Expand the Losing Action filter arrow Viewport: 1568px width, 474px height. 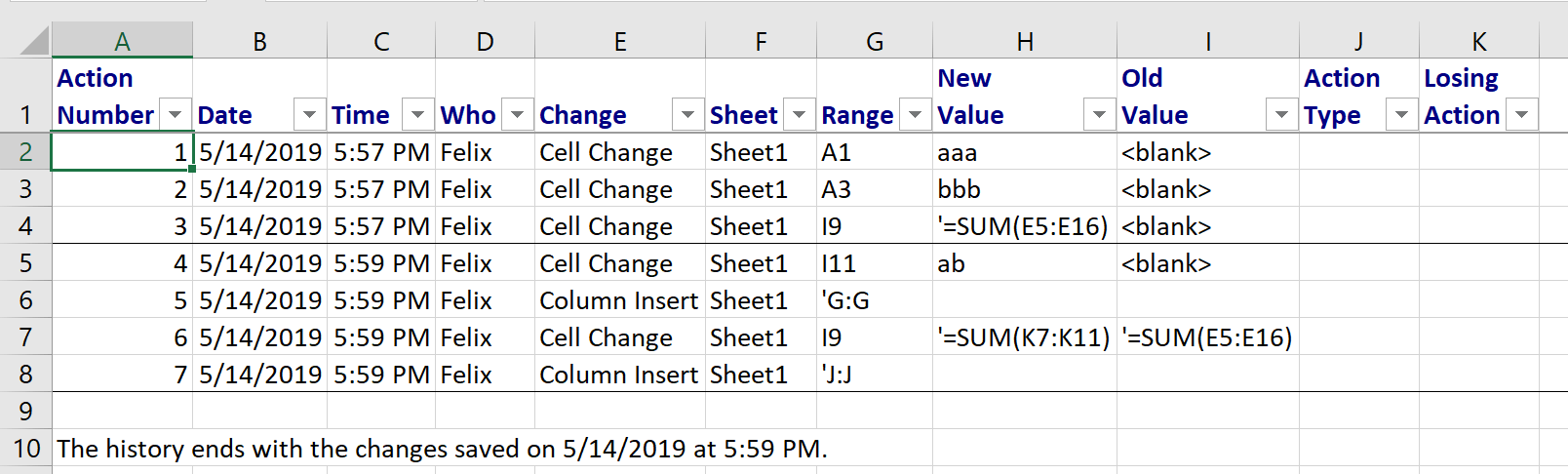point(1521,115)
